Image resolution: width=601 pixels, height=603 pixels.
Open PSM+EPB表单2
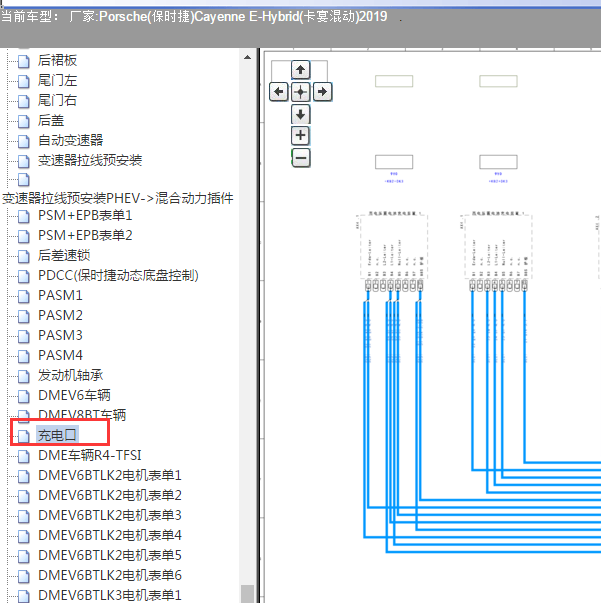coord(85,235)
